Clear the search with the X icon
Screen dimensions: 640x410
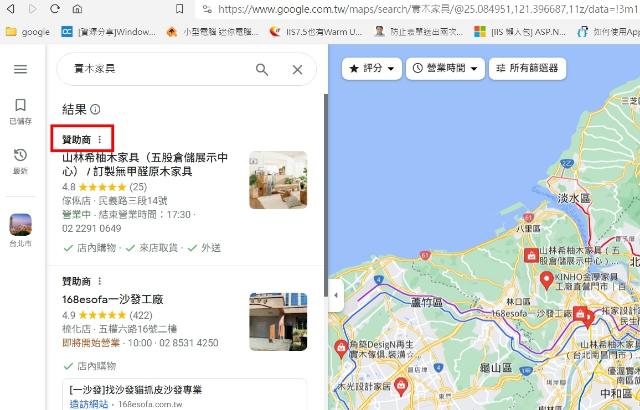coord(298,69)
